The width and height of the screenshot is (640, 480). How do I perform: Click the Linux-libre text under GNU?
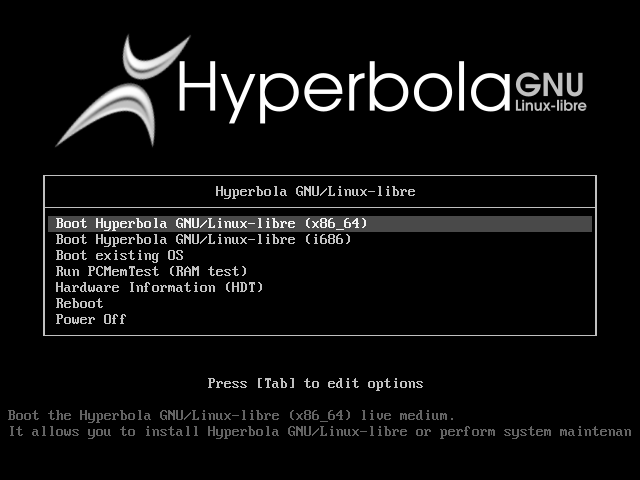pos(551,106)
